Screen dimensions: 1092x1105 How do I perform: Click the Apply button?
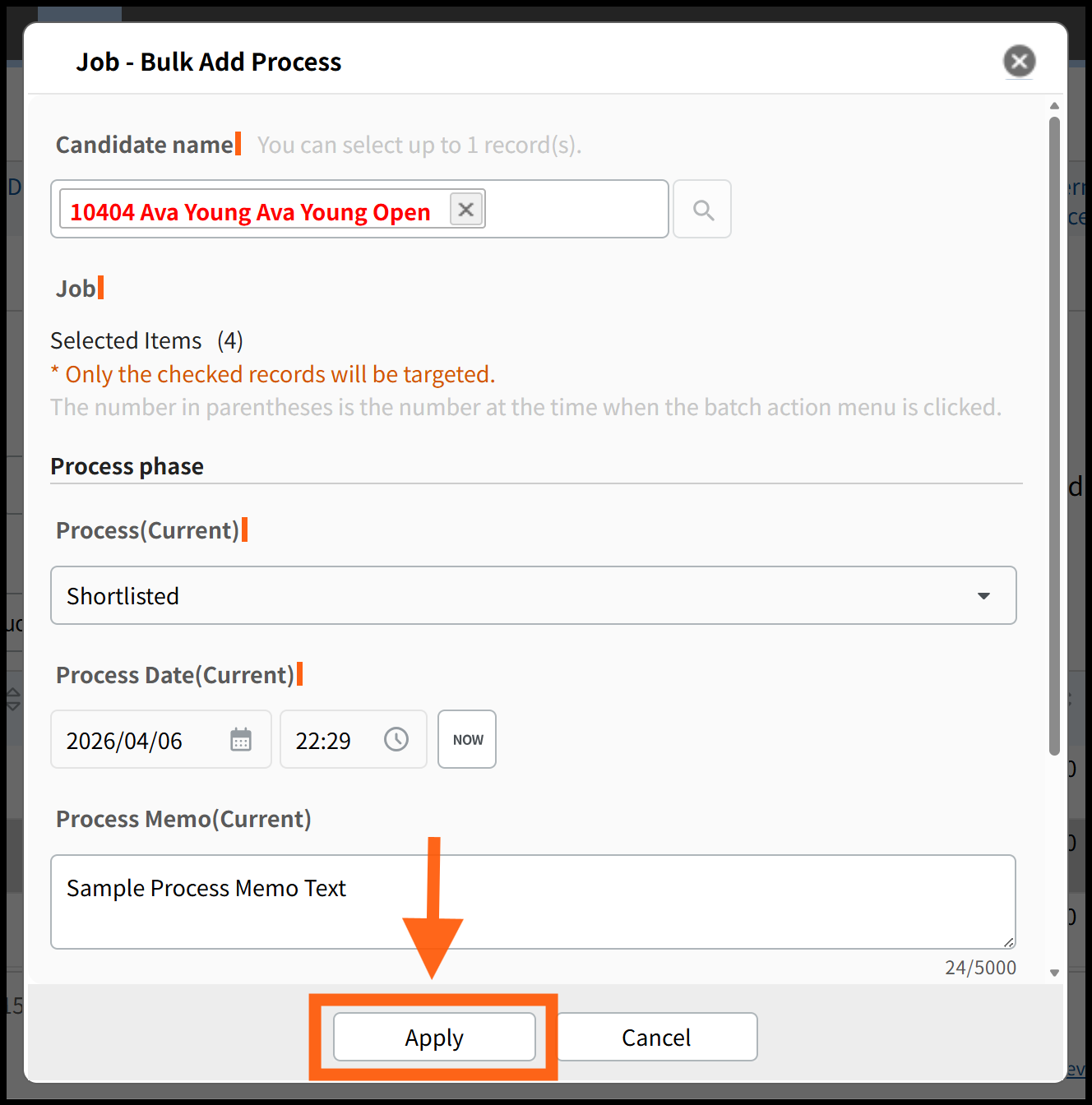pyautogui.click(x=434, y=1037)
